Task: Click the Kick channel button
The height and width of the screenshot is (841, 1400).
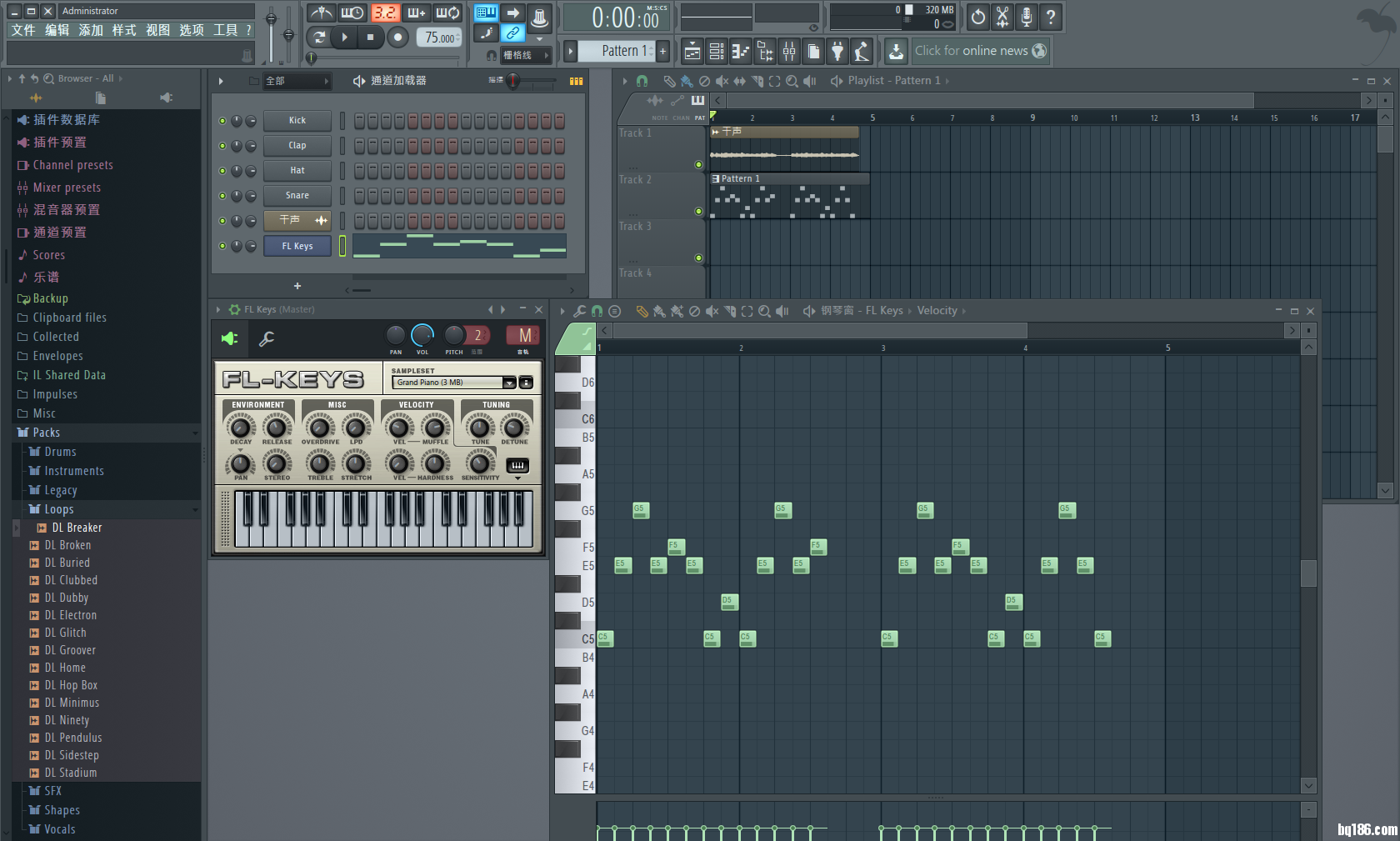Action: tap(297, 121)
